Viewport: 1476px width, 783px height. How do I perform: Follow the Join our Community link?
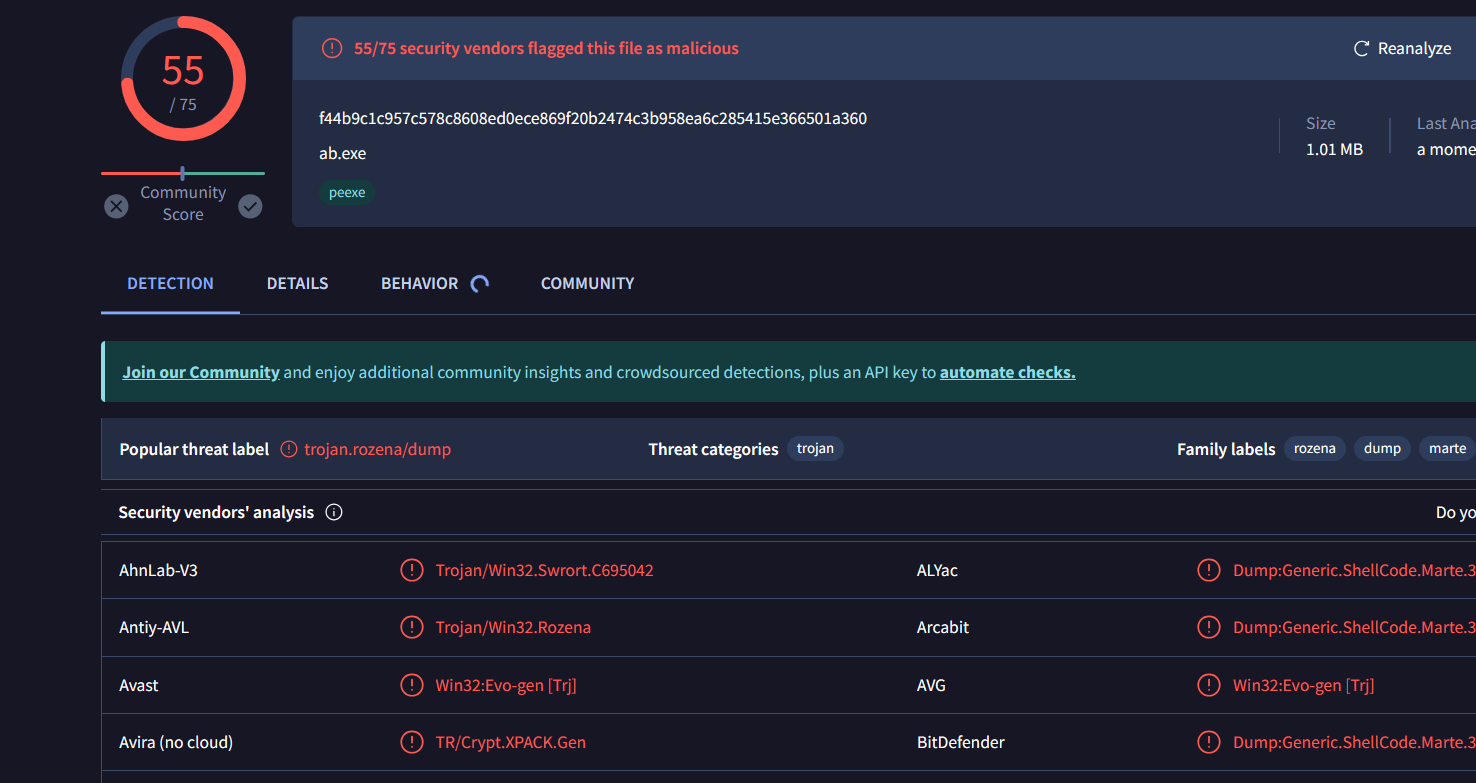(201, 372)
